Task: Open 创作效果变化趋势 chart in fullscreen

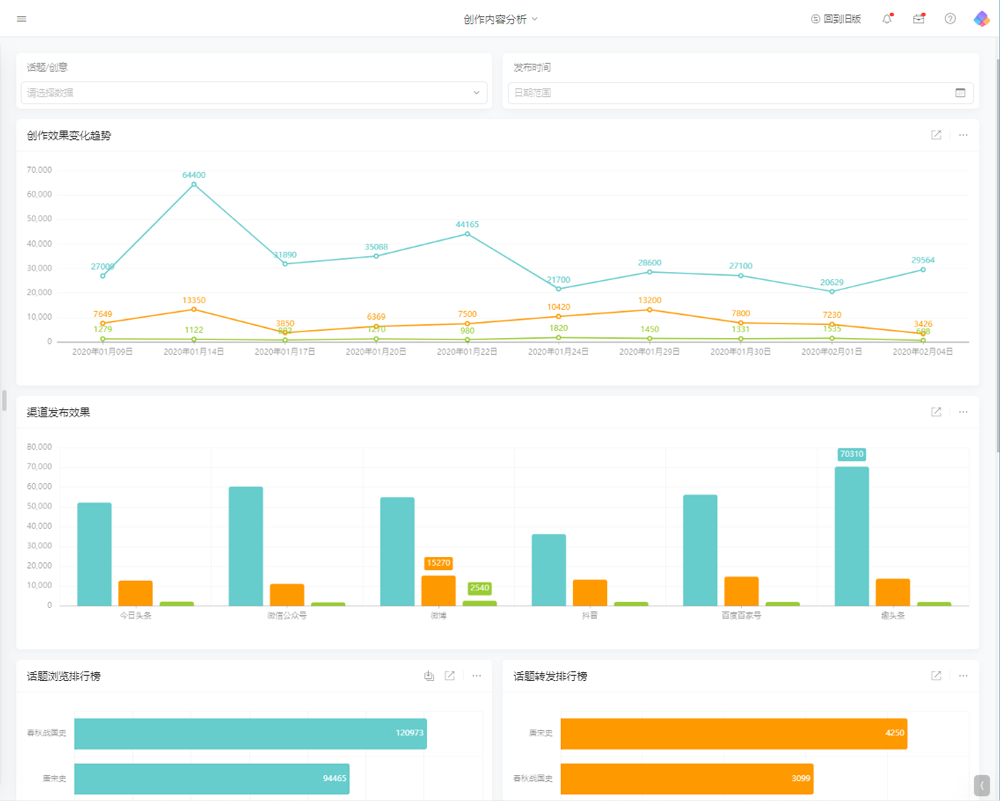Action: (x=936, y=135)
